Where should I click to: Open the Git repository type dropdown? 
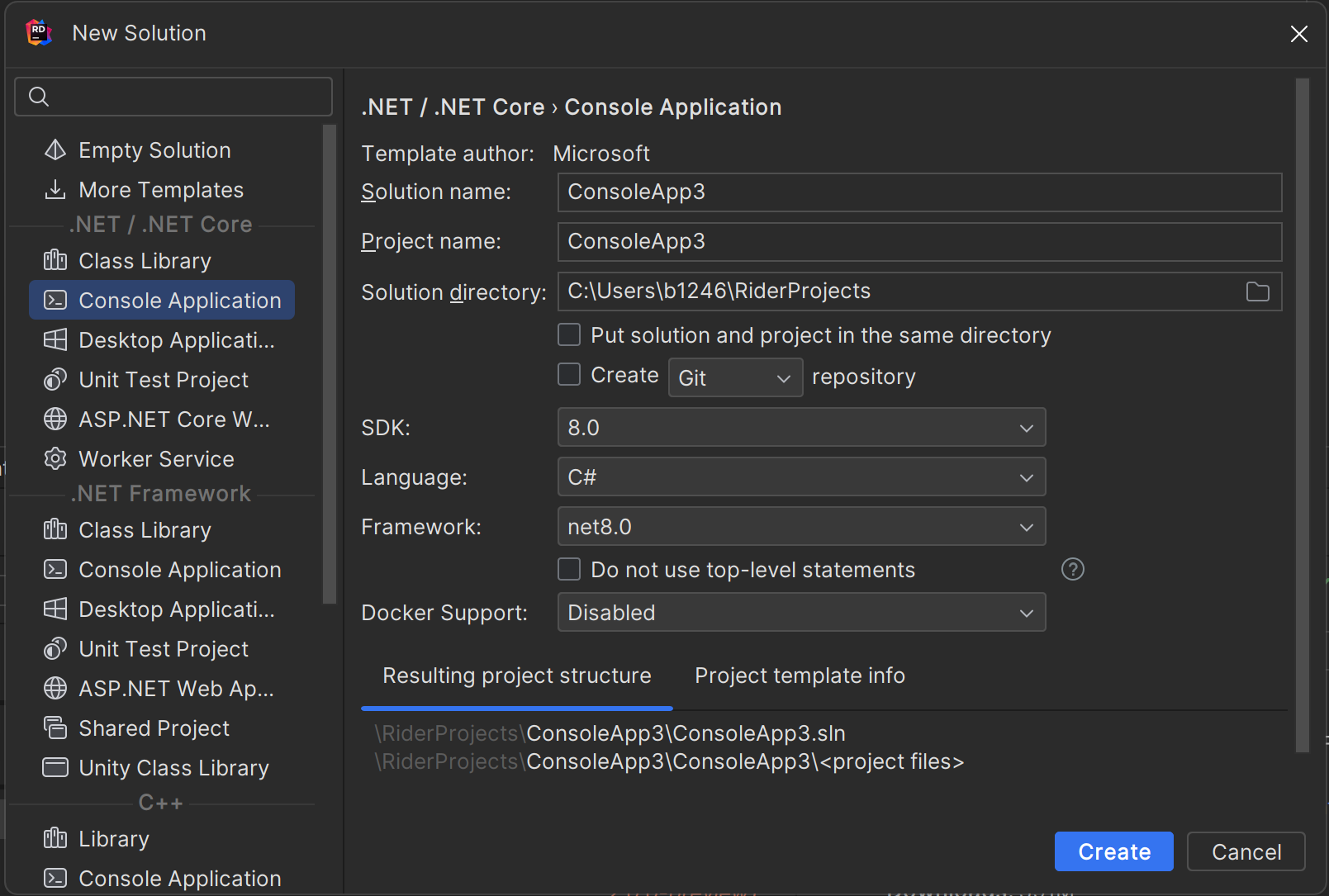pyautogui.click(x=736, y=377)
